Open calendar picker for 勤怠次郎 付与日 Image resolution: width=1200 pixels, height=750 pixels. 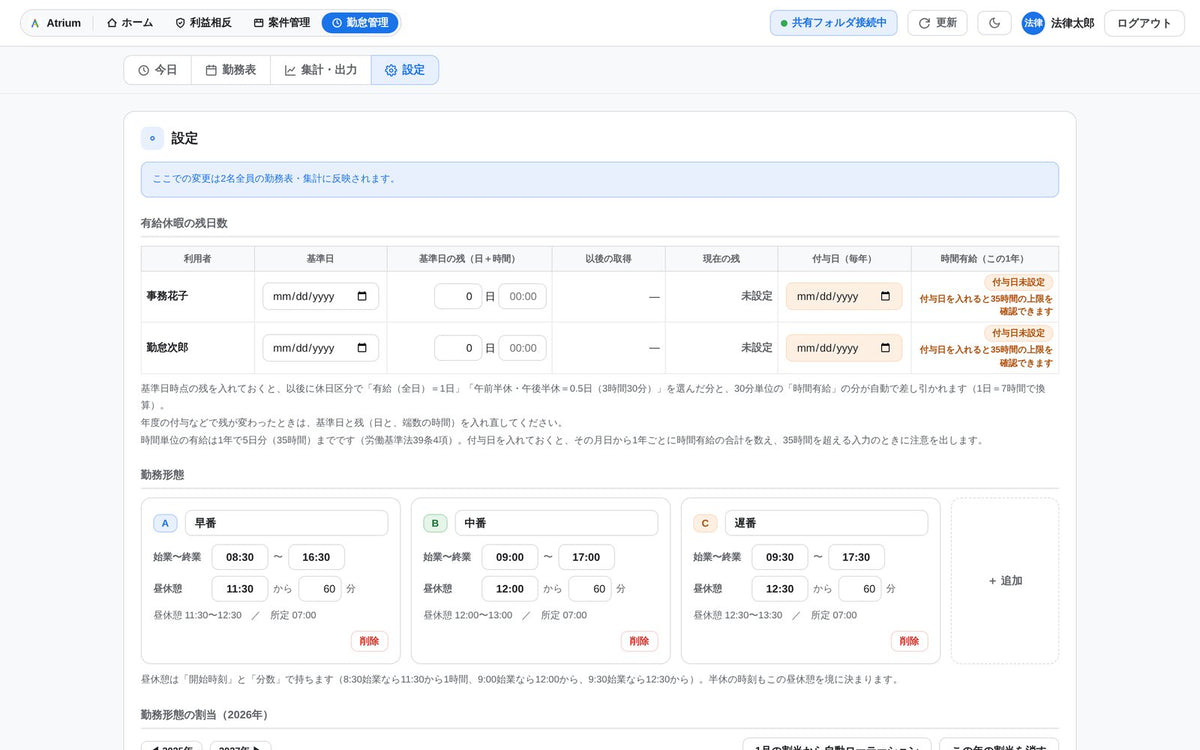(x=885, y=348)
